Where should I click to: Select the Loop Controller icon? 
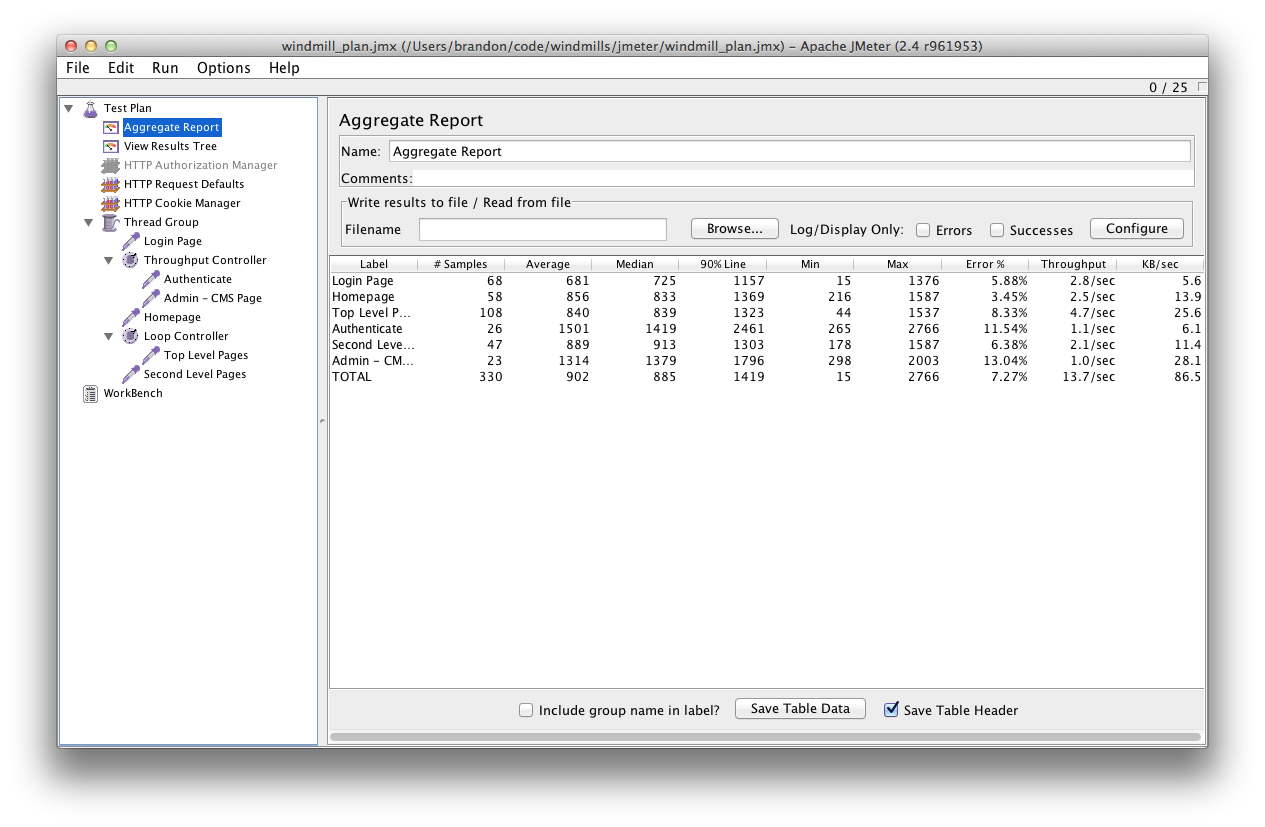(x=129, y=336)
